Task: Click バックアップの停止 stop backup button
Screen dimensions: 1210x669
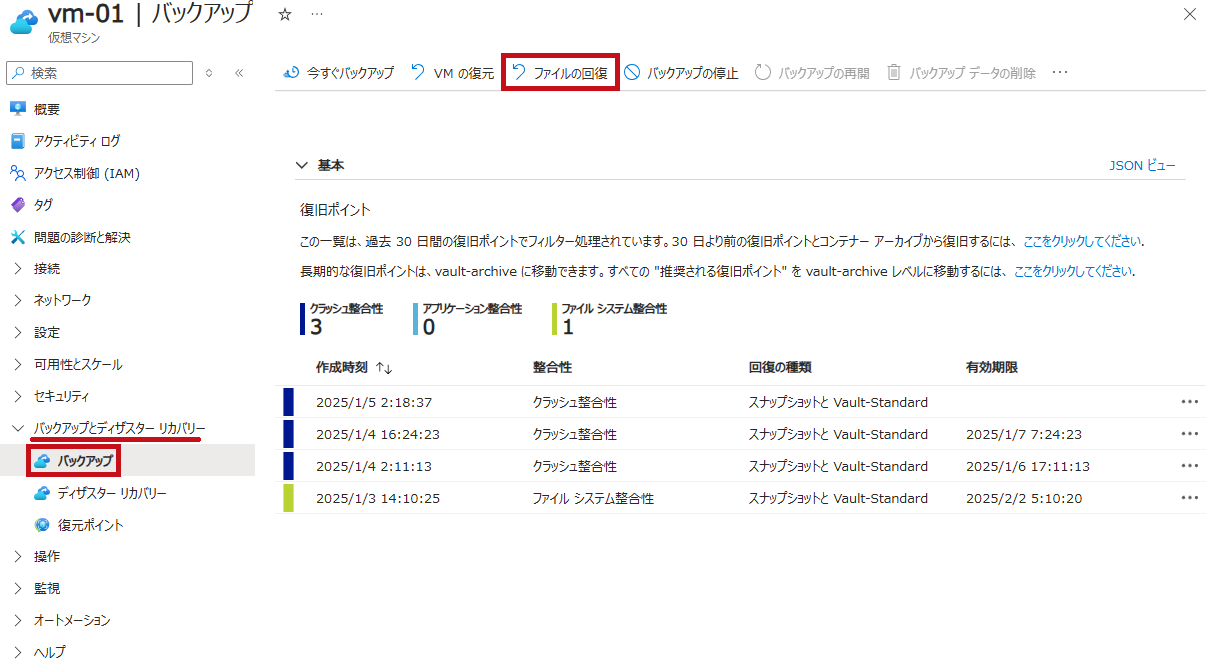Action: point(681,73)
